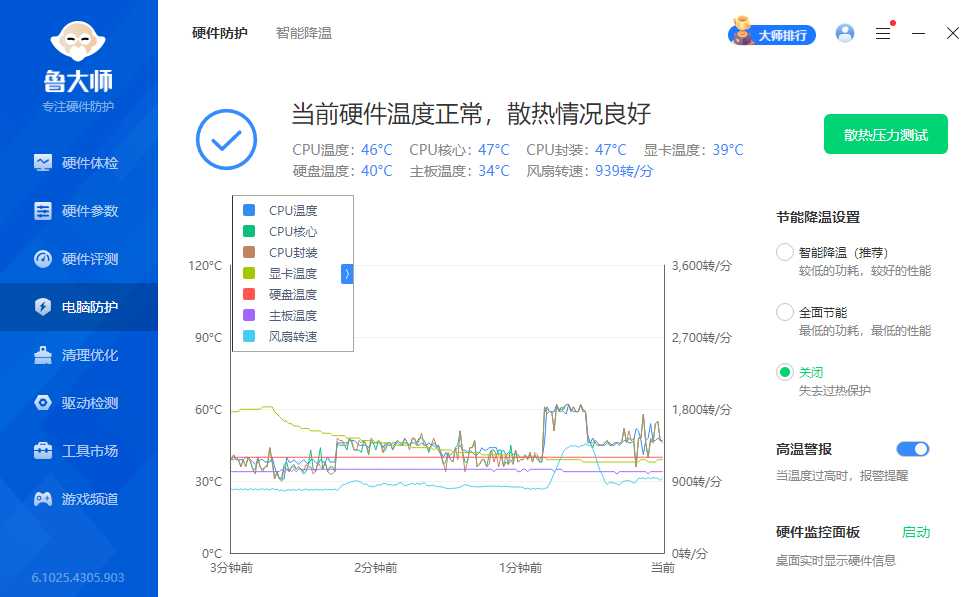
Task: Toggle 硬盘温度 red legend swatch
Action: (249, 294)
